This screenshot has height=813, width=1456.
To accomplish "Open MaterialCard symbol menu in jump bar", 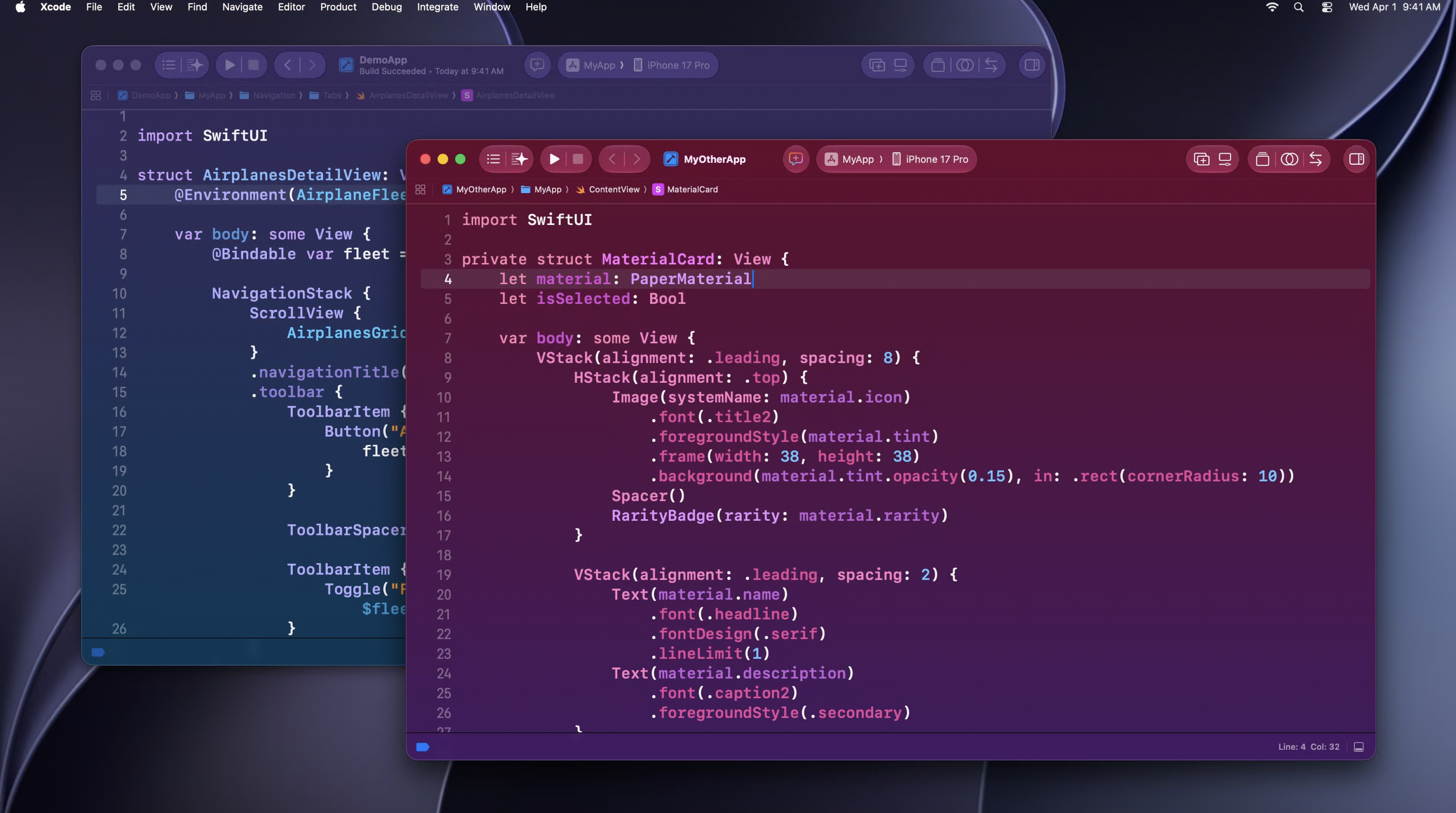I will coord(685,190).
